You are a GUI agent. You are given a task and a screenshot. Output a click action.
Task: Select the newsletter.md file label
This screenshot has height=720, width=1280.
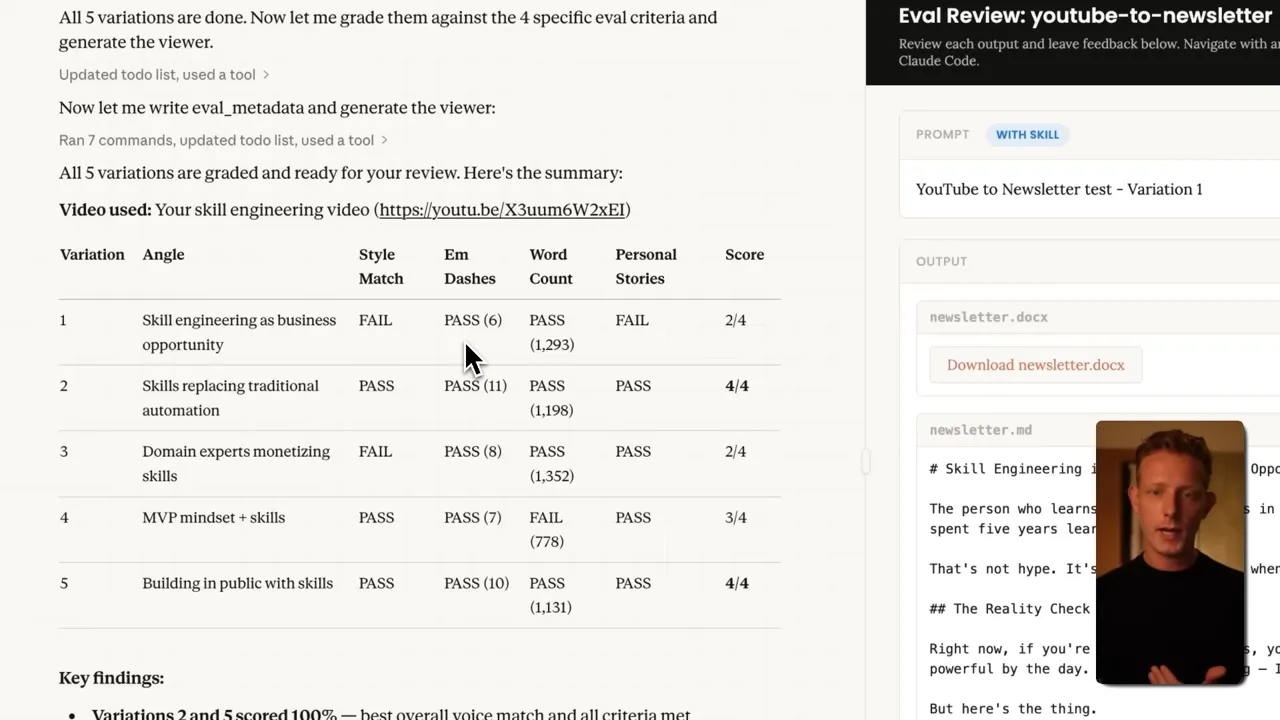(x=981, y=430)
